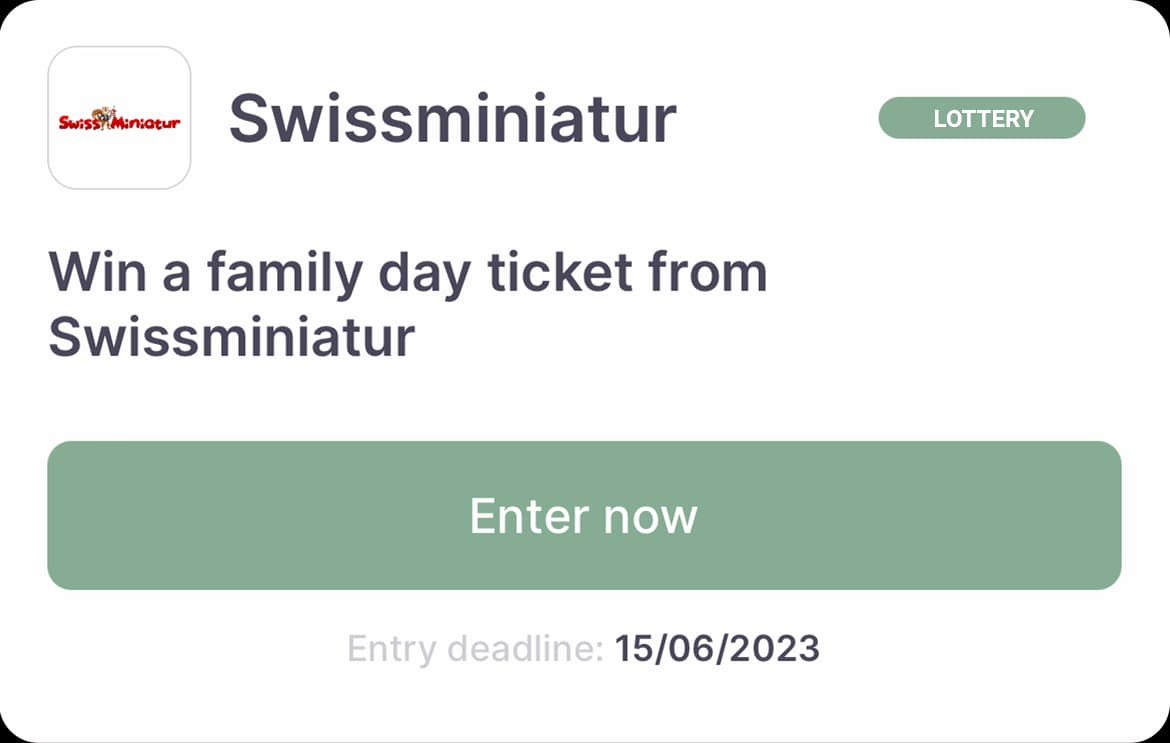Click the Entry deadline label

(x=475, y=648)
